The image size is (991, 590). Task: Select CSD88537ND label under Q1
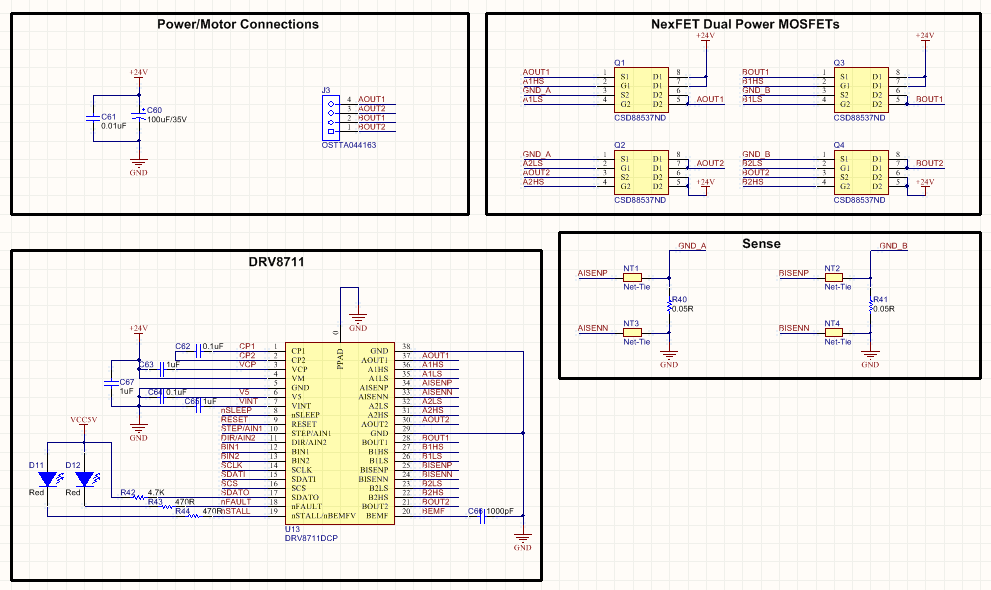[640, 118]
